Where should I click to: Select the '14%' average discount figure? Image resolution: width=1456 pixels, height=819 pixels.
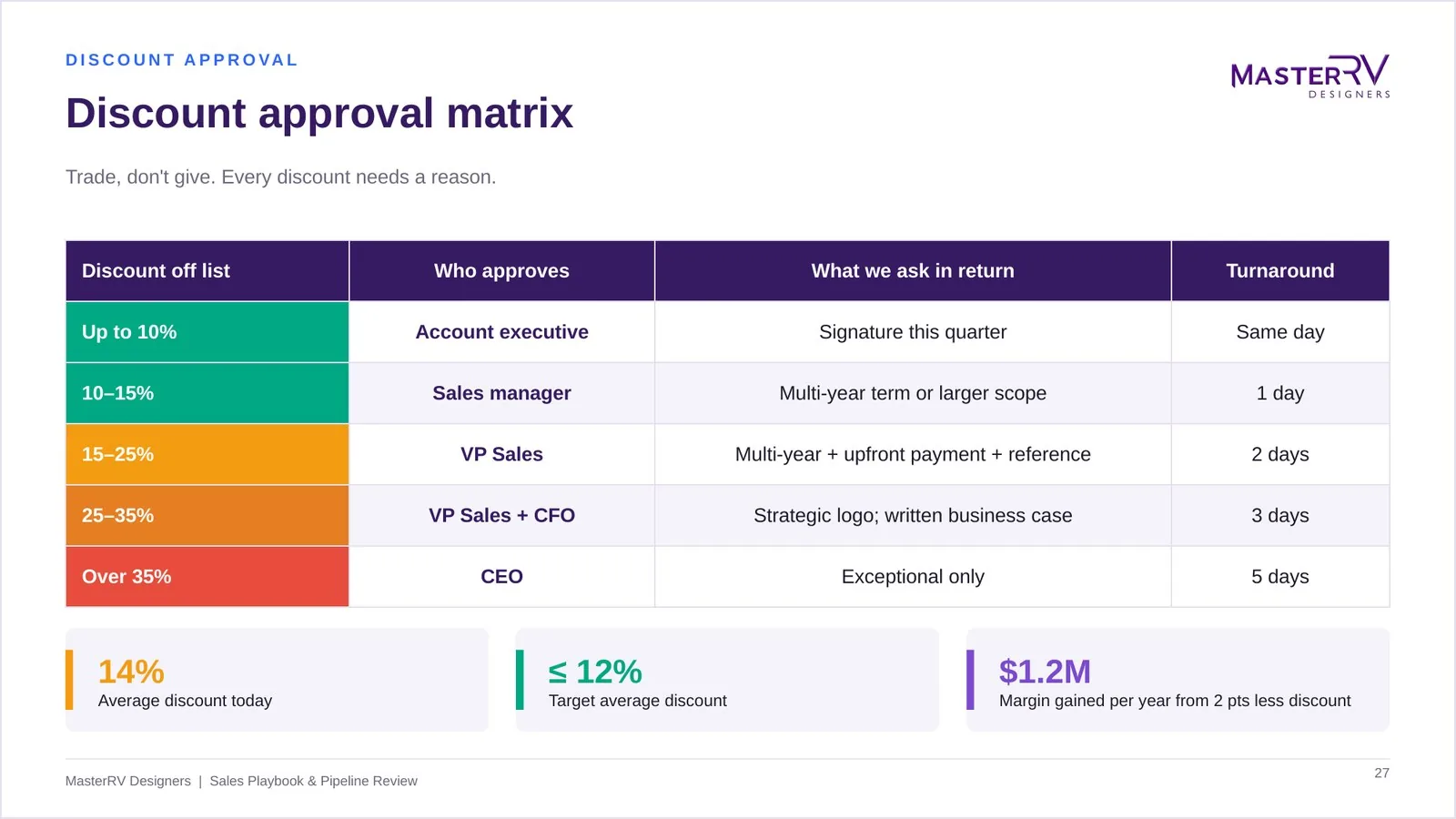point(131,672)
